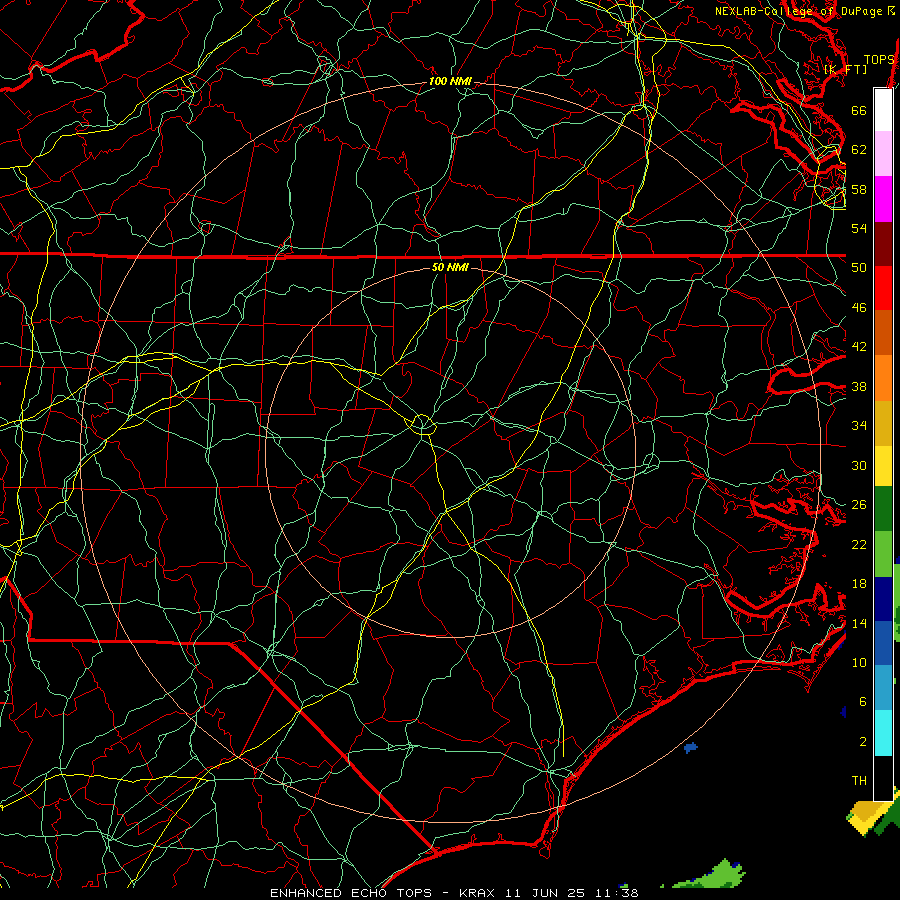Screen dimensions: 900x900
Task: Click the dark green legend band
Action: tap(883, 509)
